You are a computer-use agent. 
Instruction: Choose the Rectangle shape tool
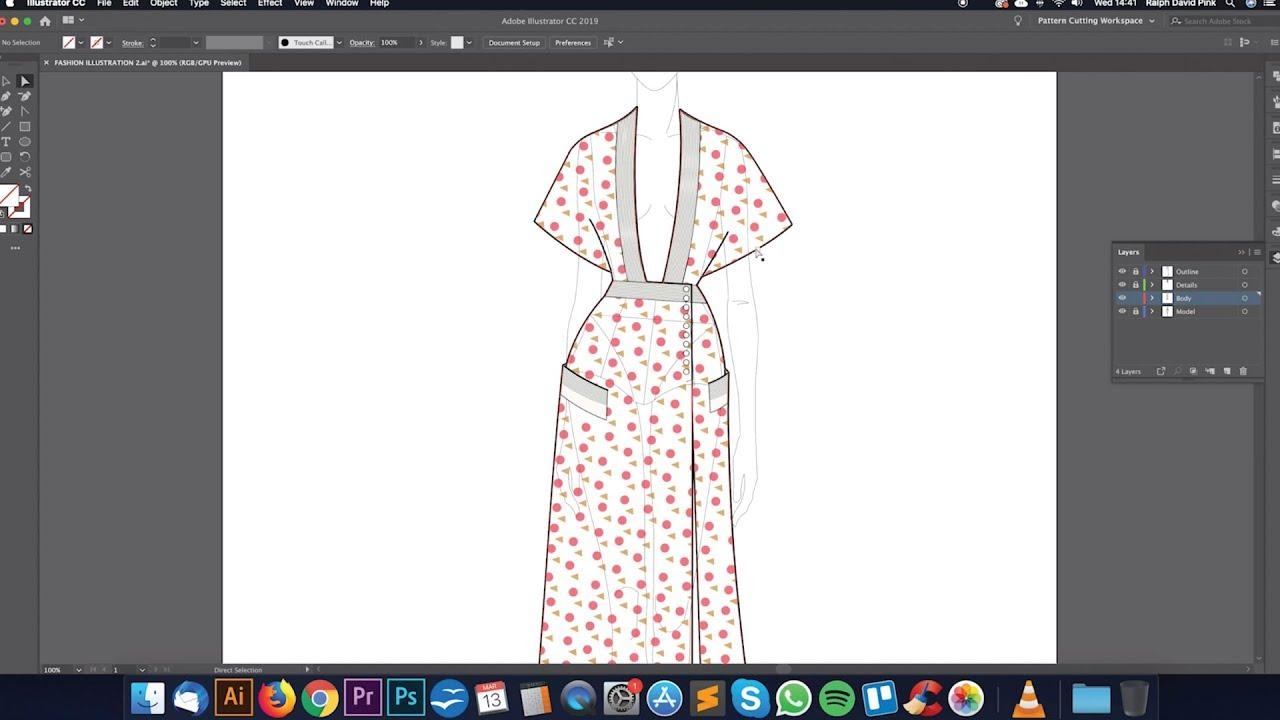24,125
